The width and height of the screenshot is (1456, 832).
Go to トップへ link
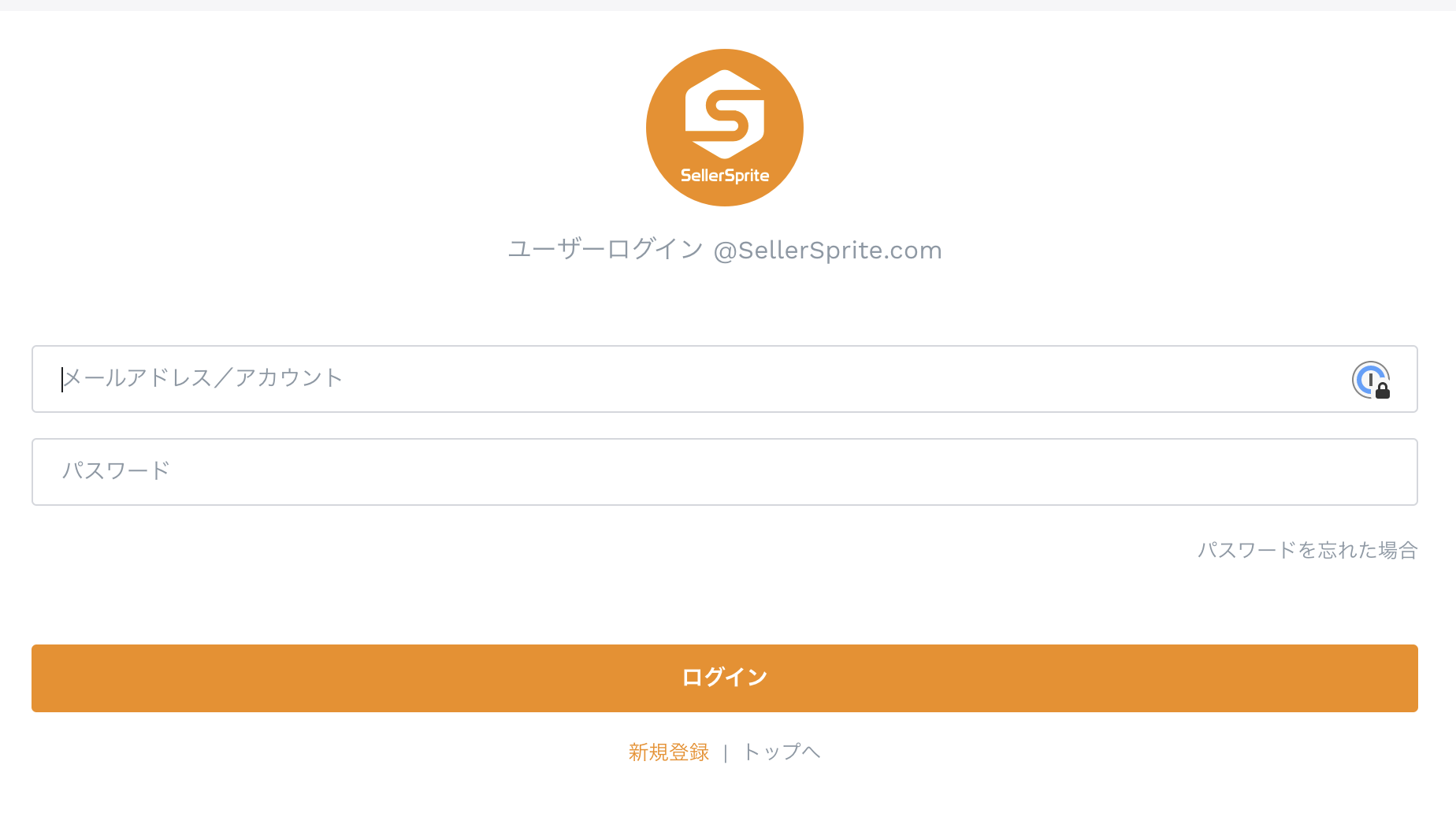782,752
